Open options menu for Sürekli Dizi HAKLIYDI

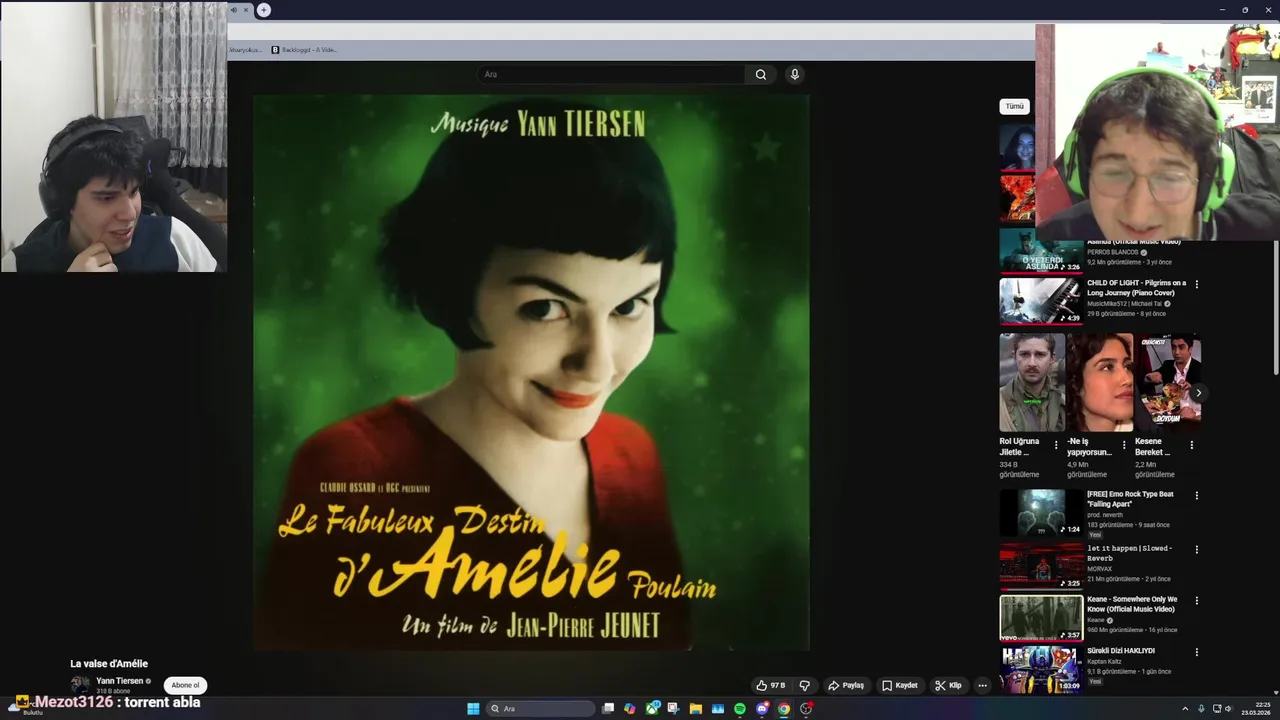1196,652
